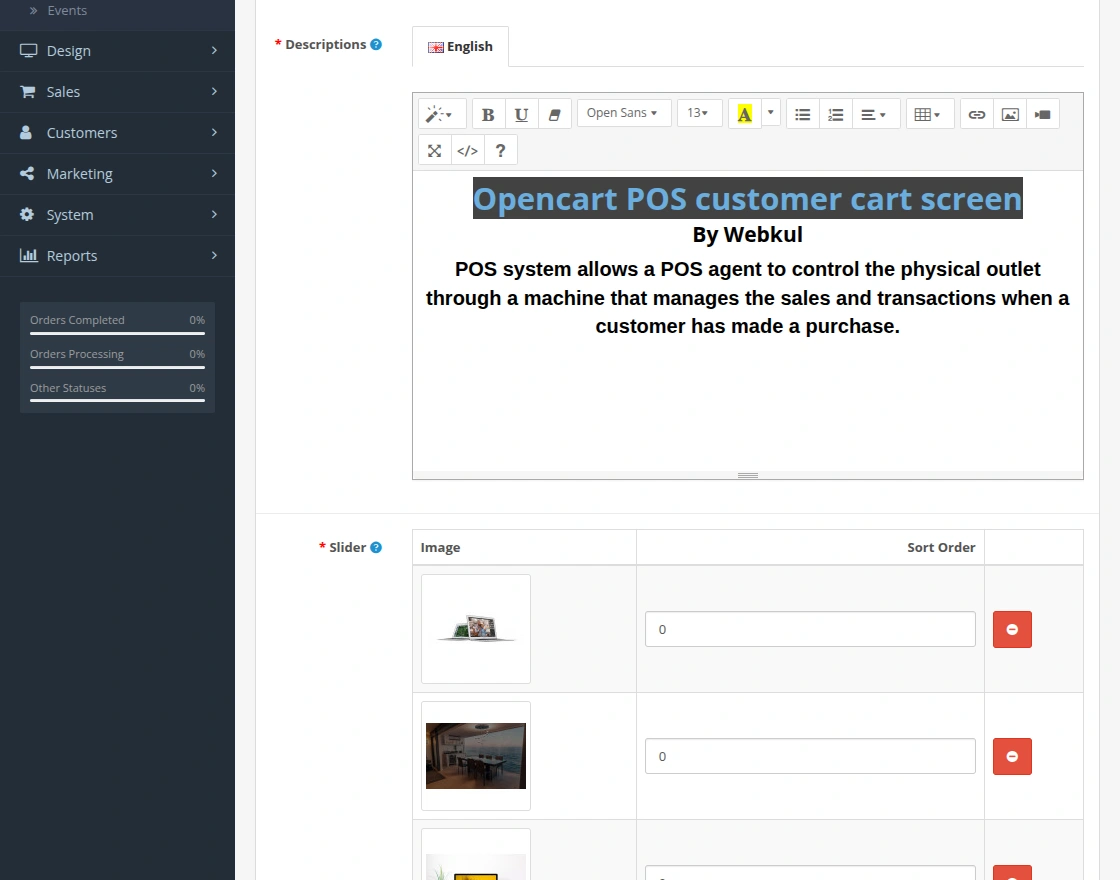
Task: Open the editor help dialog
Action: (x=500, y=150)
